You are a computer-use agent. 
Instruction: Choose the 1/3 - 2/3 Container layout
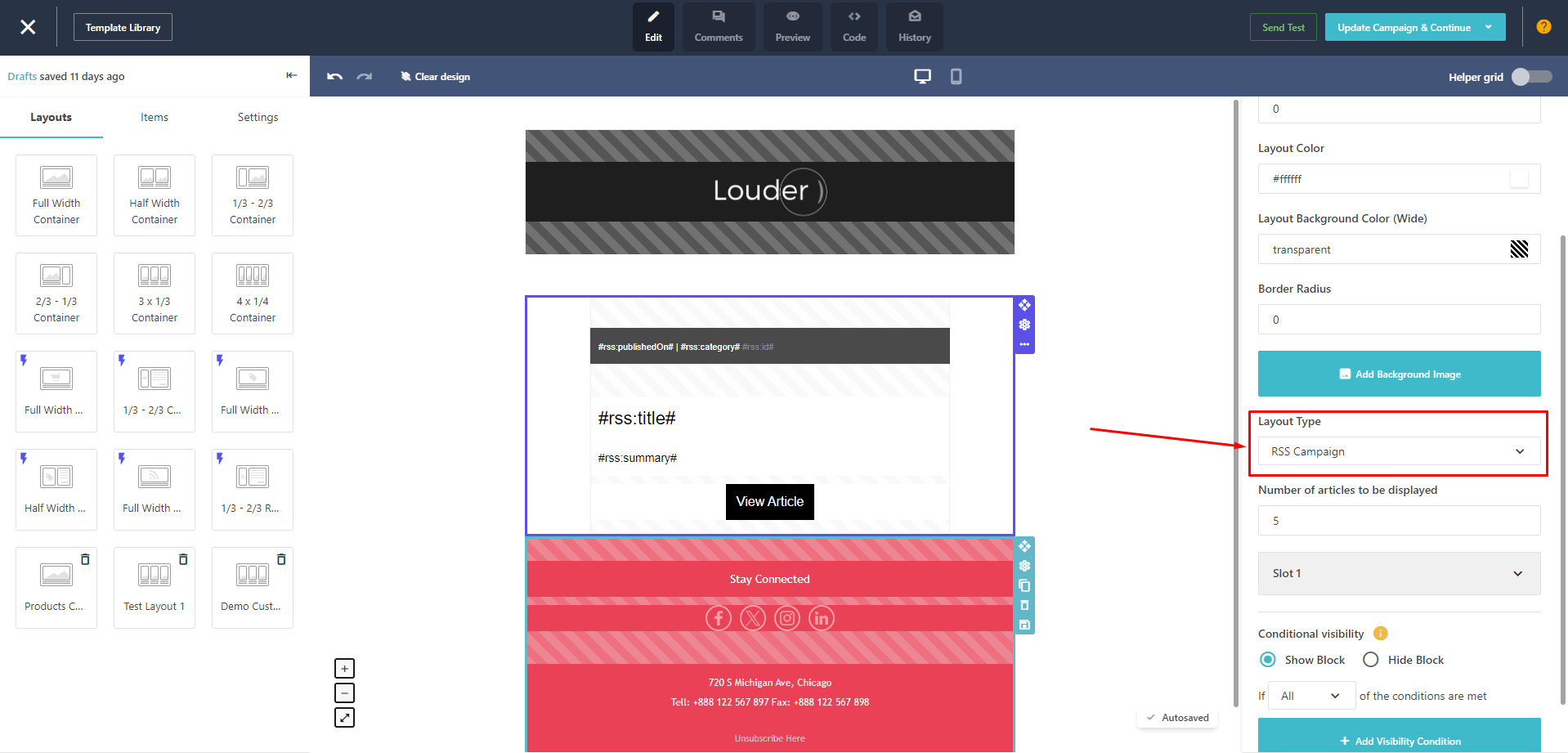(253, 195)
